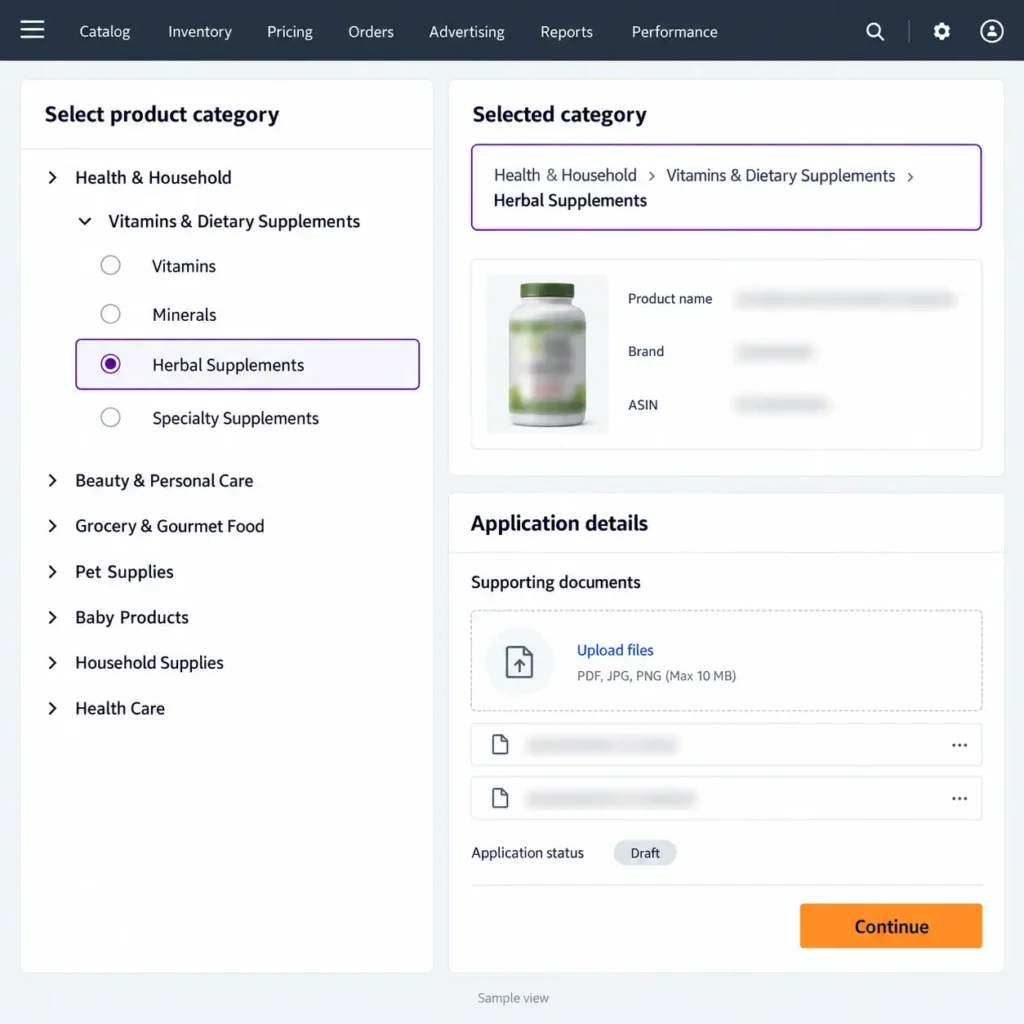Select the Minerals radio button
Image resolution: width=1024 pixels, height=1024 pixels.
pos(110,314)
